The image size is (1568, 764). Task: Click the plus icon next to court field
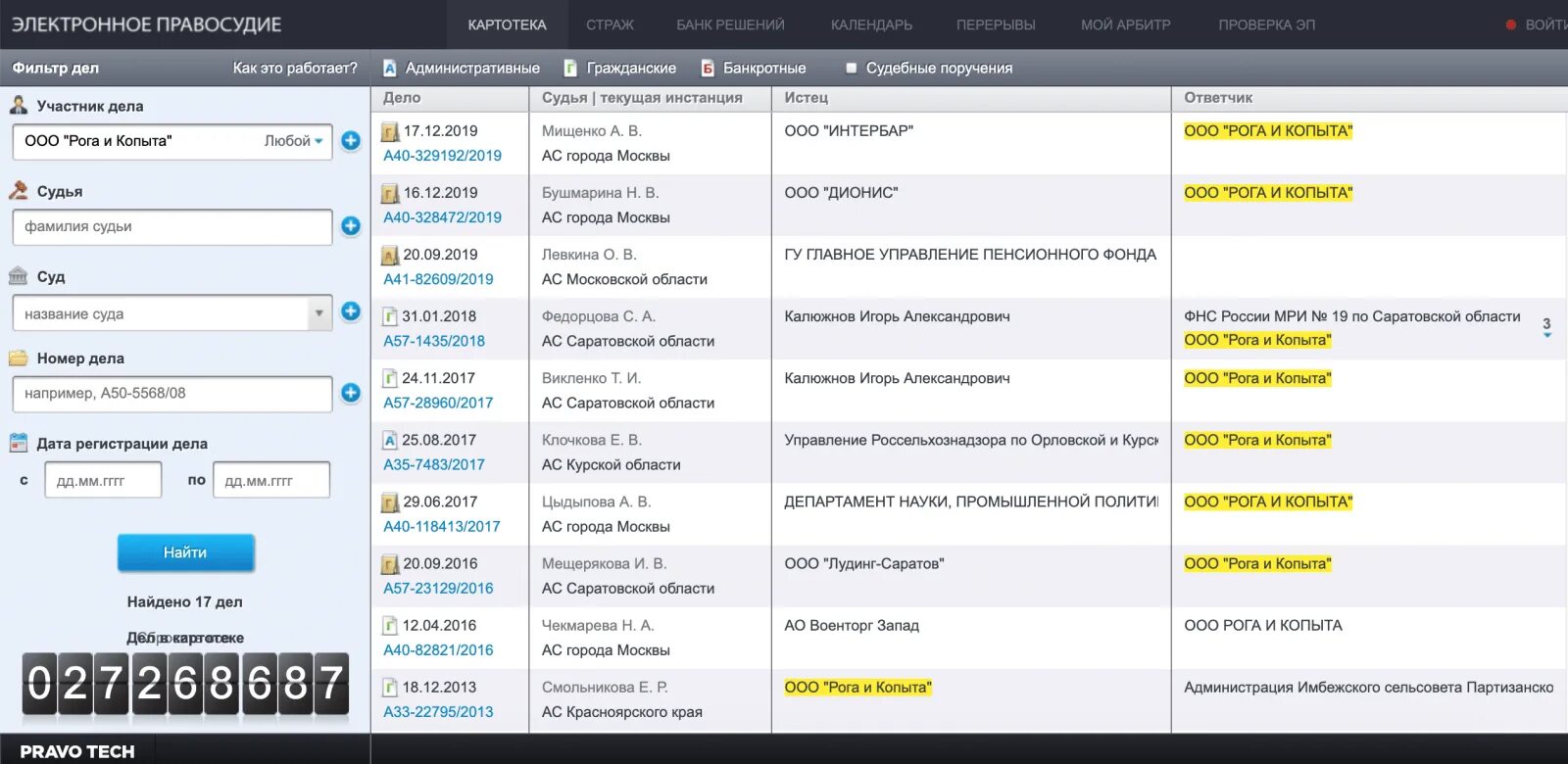(351, 311)
